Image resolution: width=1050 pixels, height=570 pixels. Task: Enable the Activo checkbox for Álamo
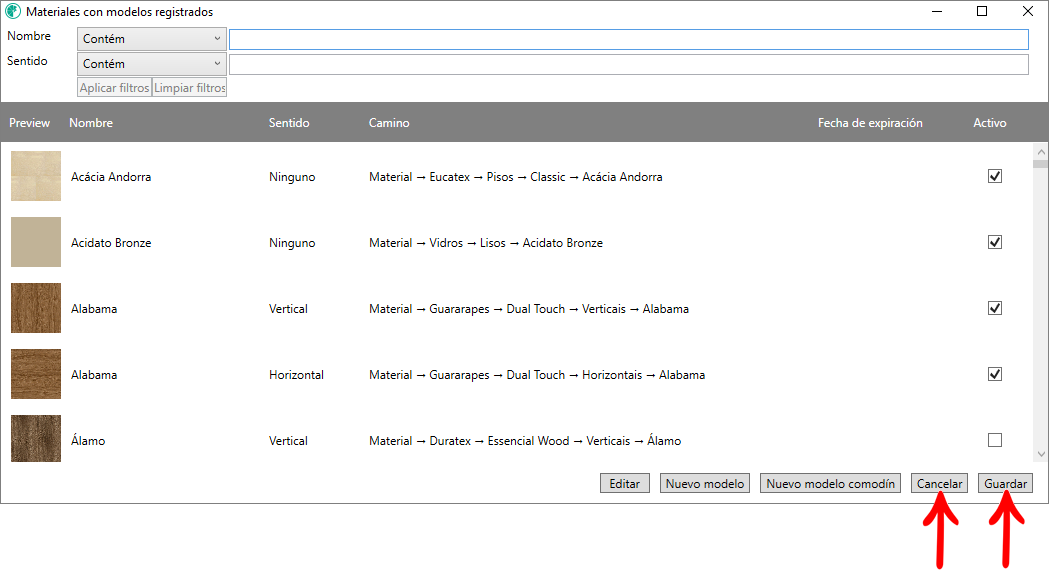pyautogui.click(x=994, y=440)
